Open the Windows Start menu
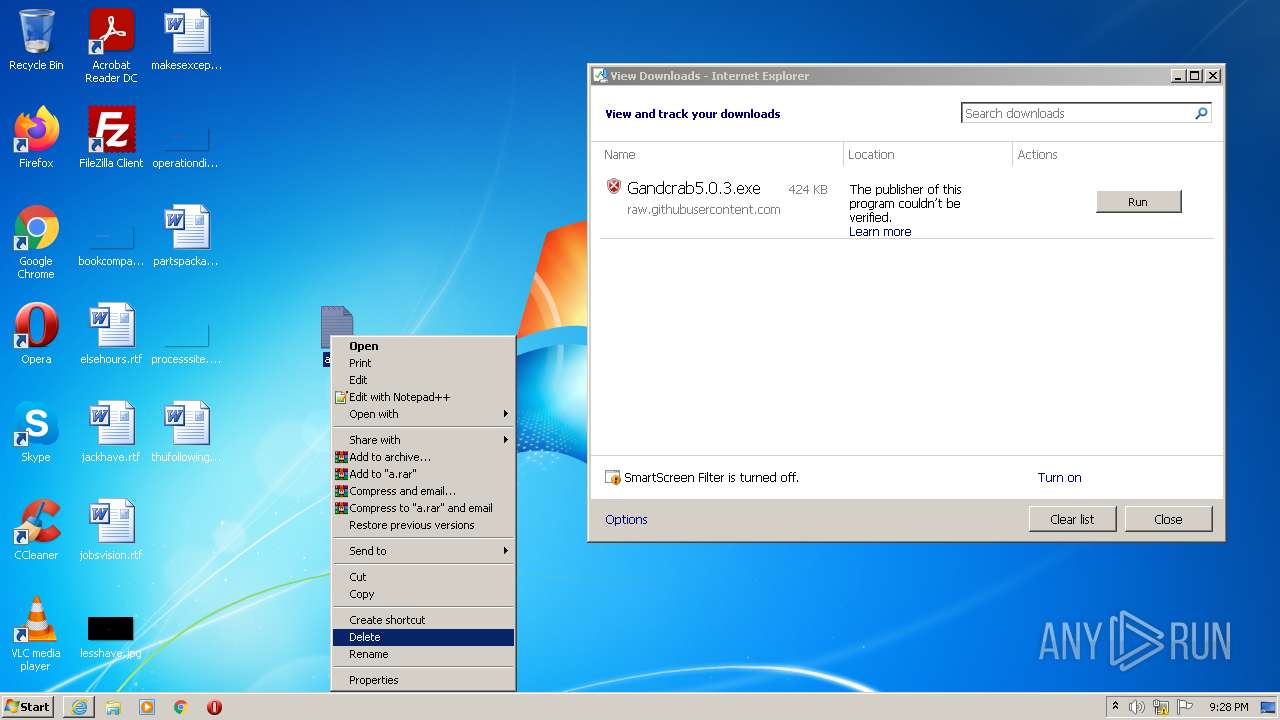This screenshot has width=1280, height=720. (28, 707)
